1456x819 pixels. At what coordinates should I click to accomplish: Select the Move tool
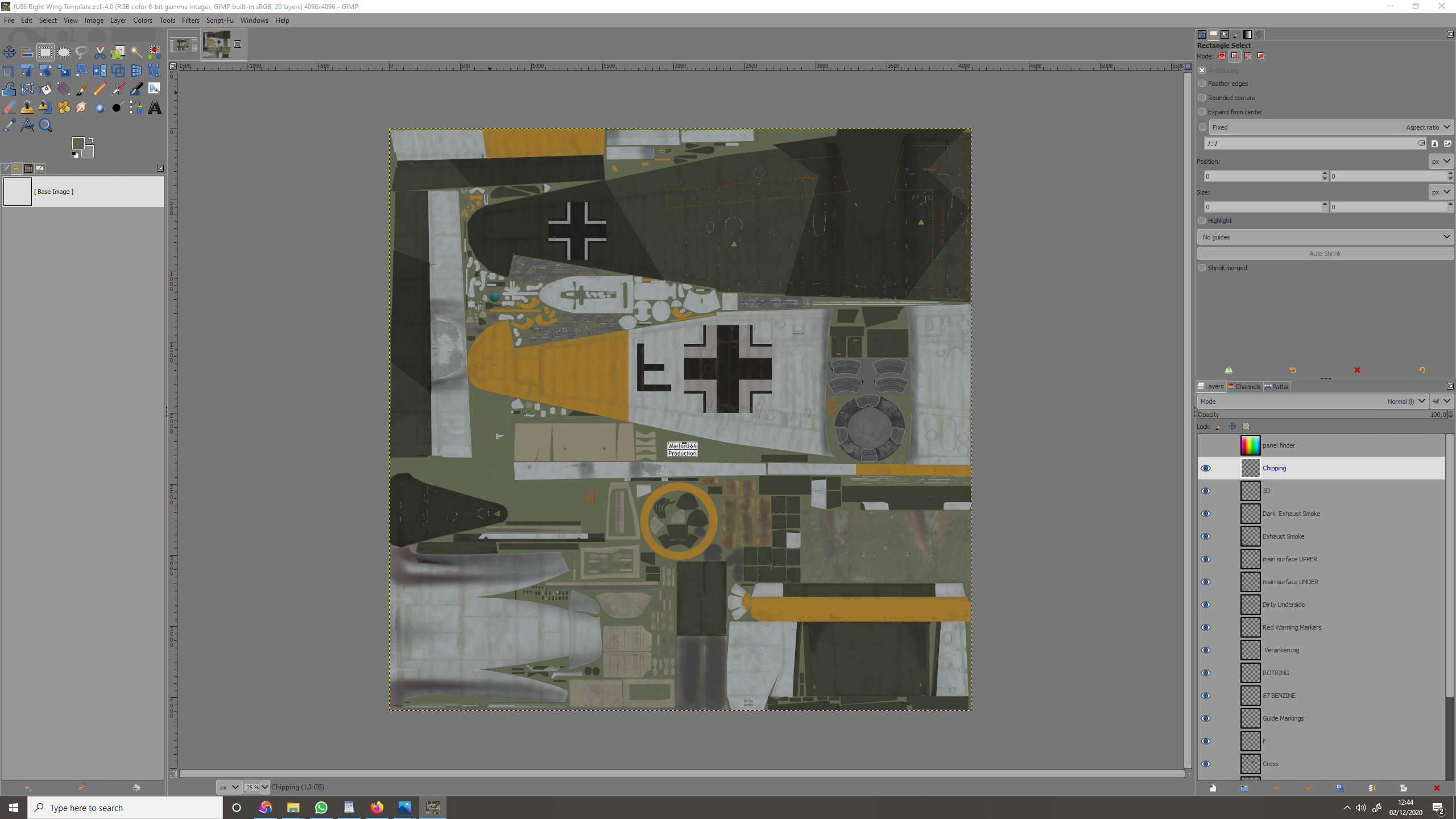point(9,53)
